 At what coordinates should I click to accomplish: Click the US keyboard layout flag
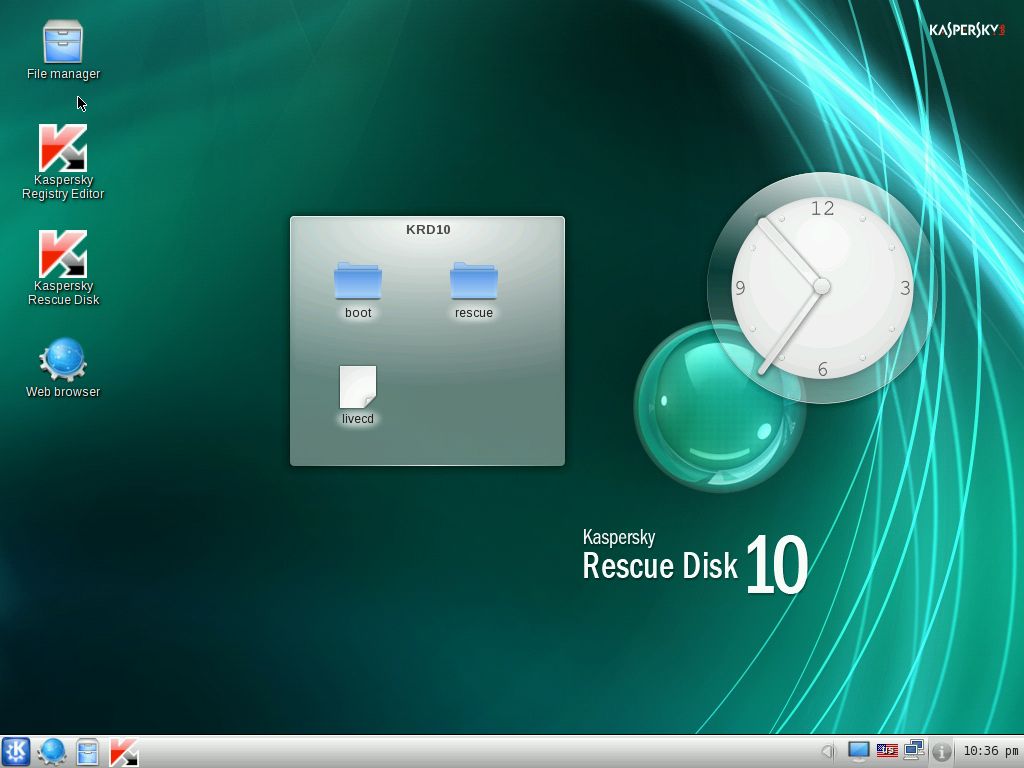pyautogui.click(x=887, y=751)
